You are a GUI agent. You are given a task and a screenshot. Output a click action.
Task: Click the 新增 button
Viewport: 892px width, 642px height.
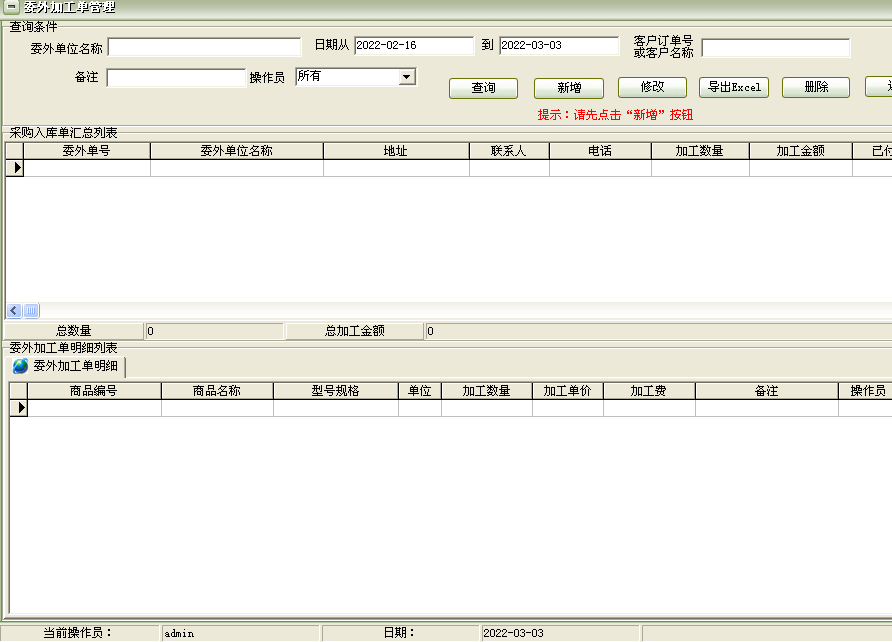click(x=569, y=88)
